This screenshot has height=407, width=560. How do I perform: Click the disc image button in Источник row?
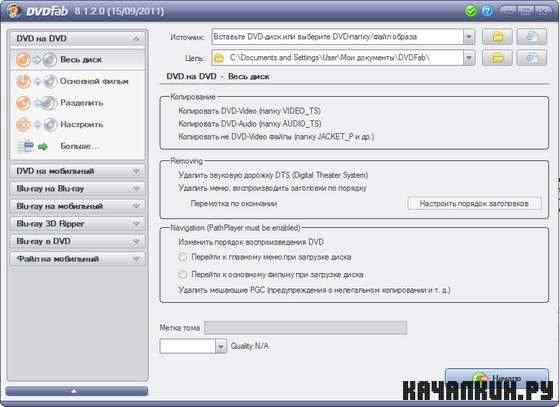(532, 36)
